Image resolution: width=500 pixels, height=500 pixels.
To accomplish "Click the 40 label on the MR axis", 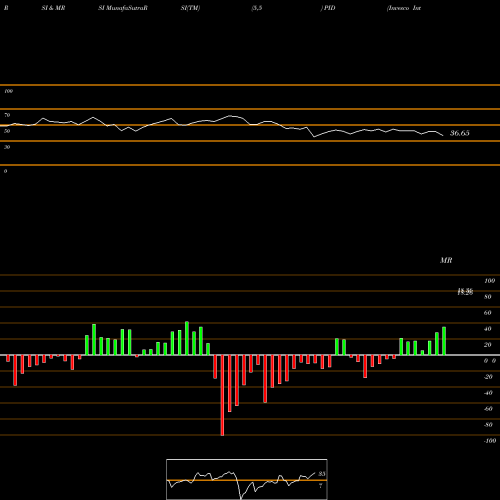I will (x=488, y=329).
